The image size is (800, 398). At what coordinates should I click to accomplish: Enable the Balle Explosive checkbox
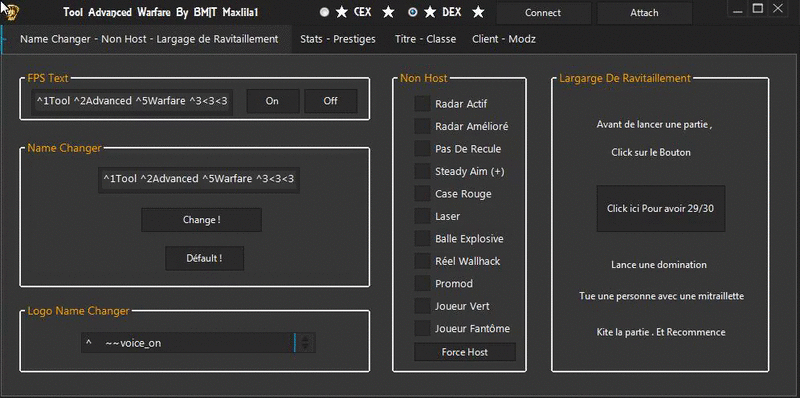(x=422, y=238)
